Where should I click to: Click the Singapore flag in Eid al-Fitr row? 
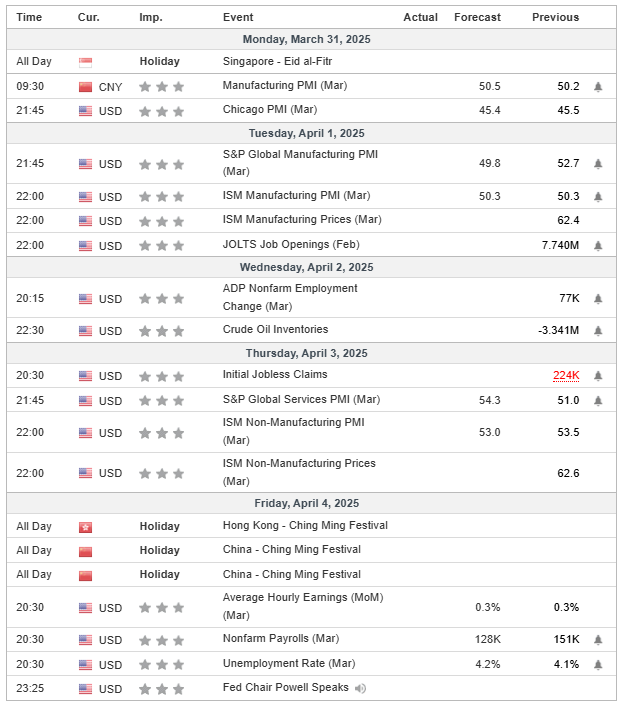[x=85, y=62]
